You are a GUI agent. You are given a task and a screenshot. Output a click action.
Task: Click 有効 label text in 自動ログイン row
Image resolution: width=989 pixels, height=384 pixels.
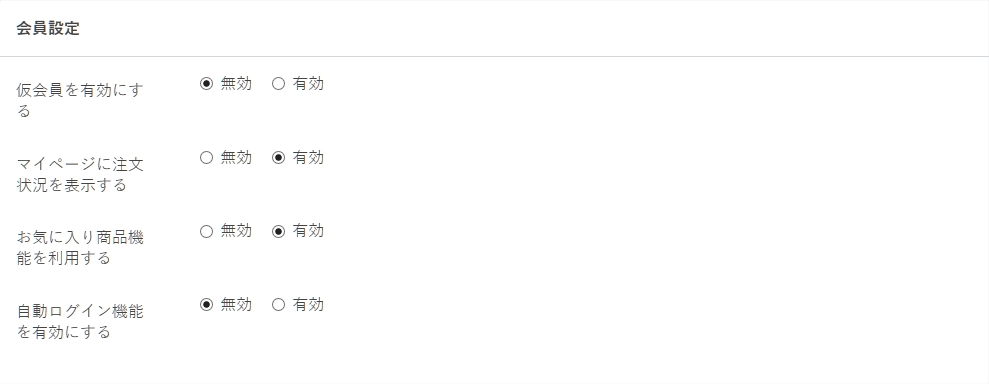[308, 305]
